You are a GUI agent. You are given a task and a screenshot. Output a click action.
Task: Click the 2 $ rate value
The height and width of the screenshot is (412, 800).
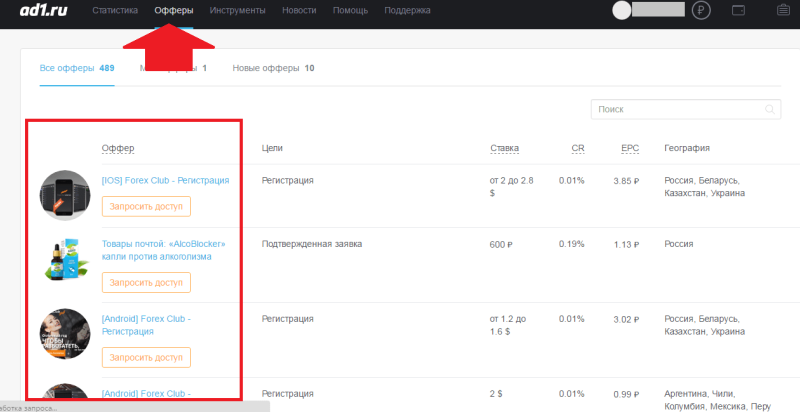click(x=496, y=394)
